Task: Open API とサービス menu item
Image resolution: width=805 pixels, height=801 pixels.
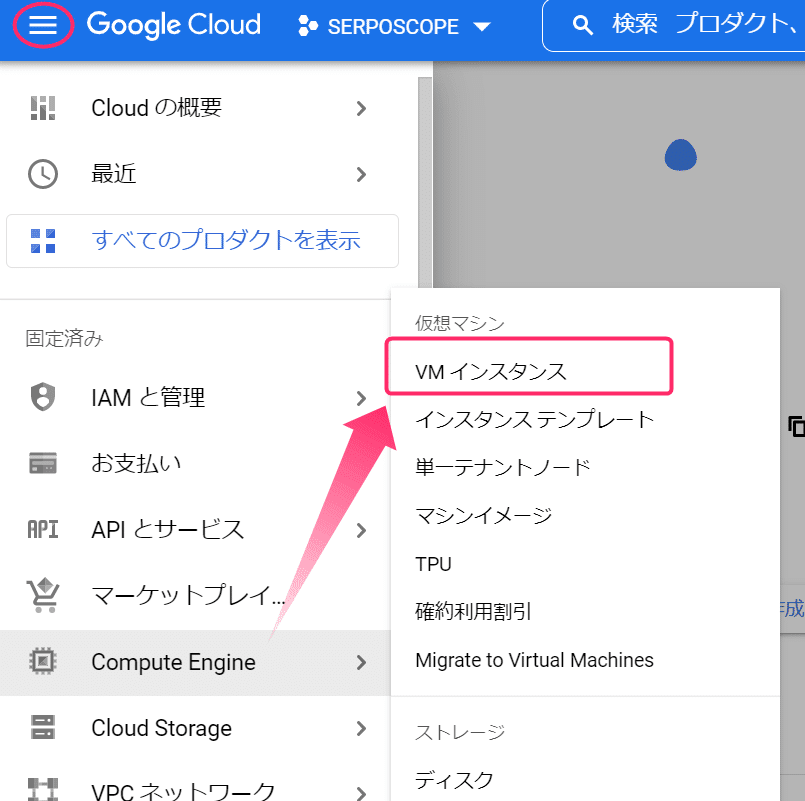Action: point(195,530)
